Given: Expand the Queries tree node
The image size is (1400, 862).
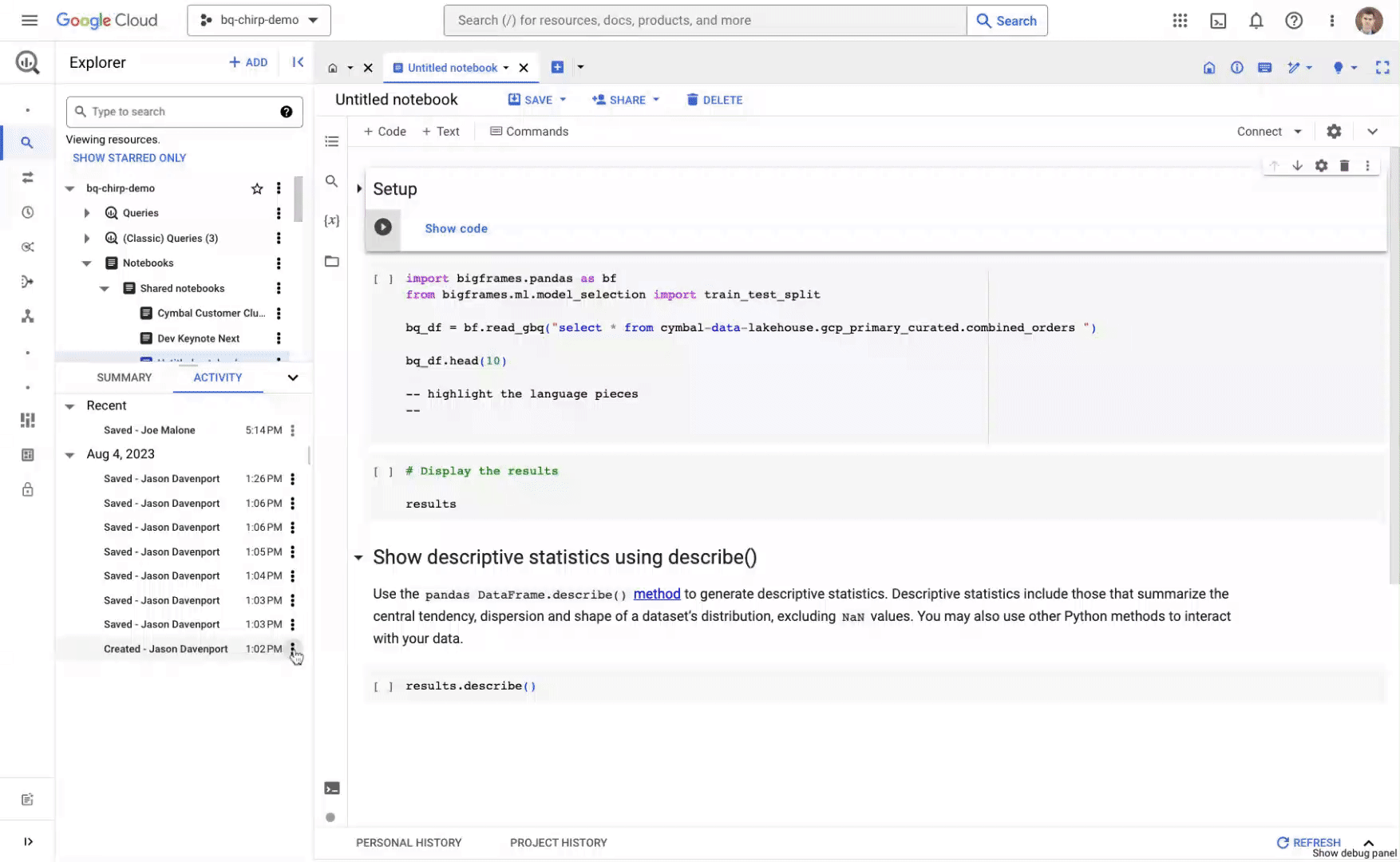Looking at the screenshot, I should 87,213.
